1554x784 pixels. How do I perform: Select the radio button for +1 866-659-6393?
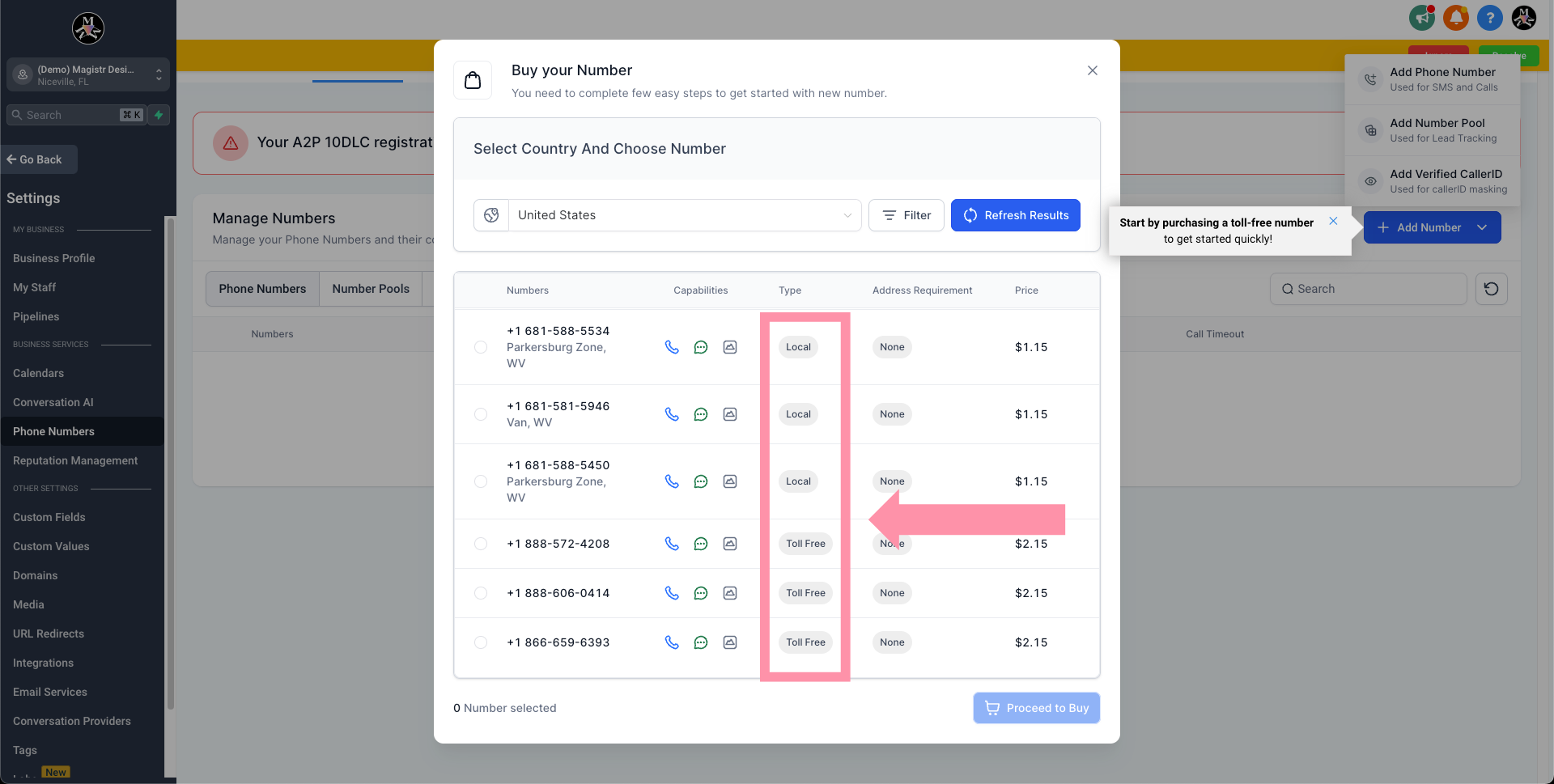click(481, 642)
